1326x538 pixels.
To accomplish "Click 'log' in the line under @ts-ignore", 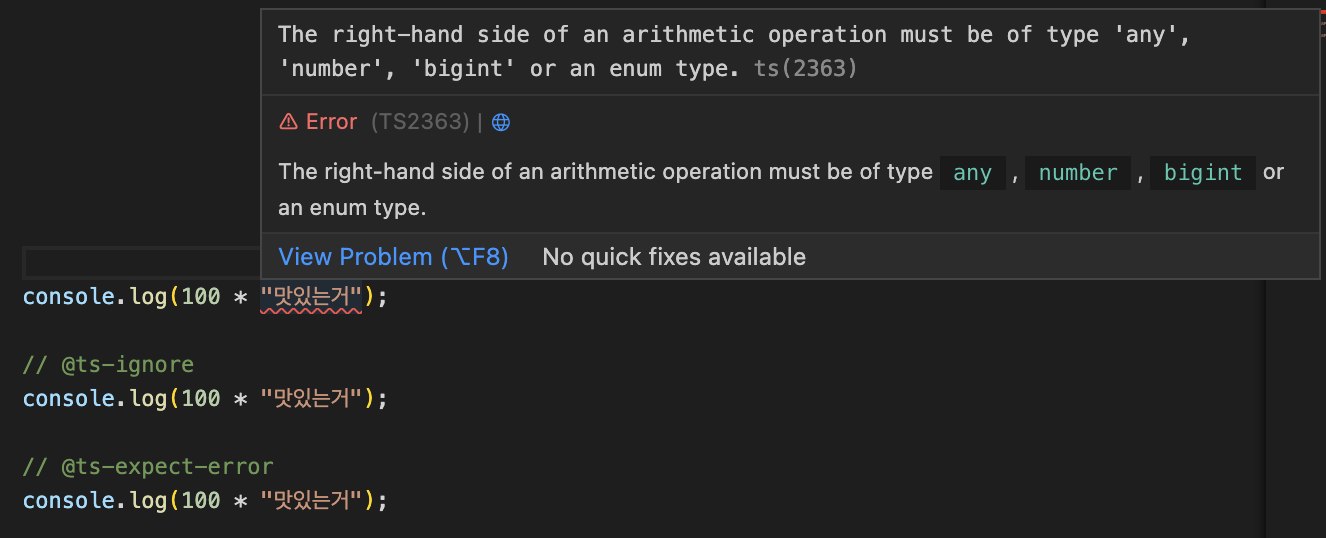I will (x=148, y=398).
